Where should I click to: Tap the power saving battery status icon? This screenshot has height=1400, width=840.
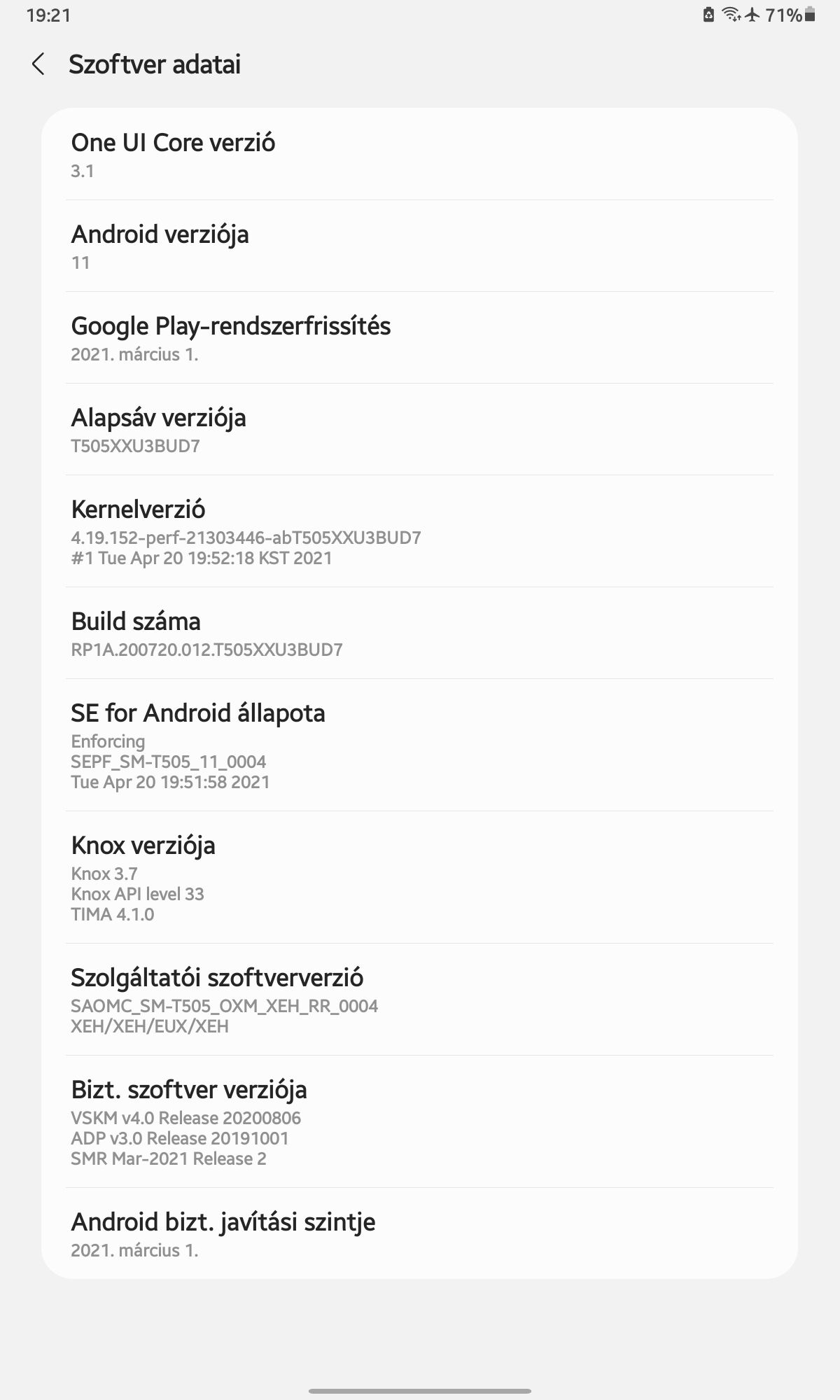tap(708, 15)
